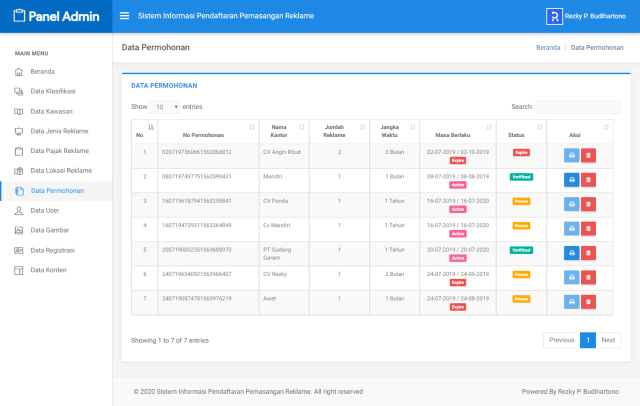The width and height of the screenshot is (640, 406).
Task: Click the Previous pagination button
Action: click(561, 340)
